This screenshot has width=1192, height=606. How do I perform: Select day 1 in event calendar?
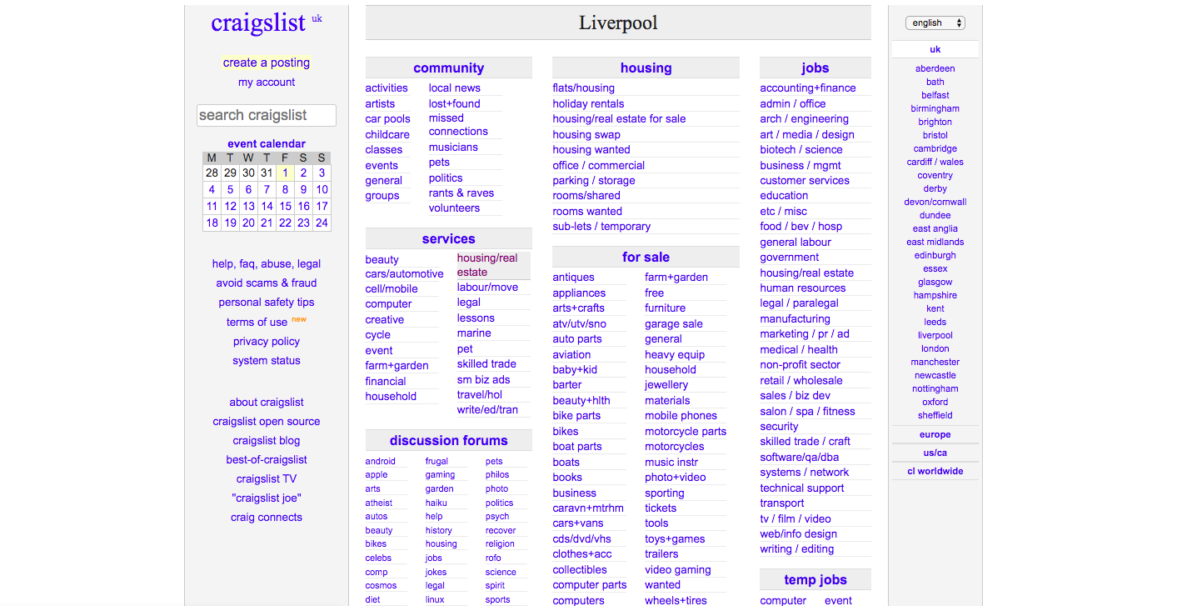click(x=285, y=173)
